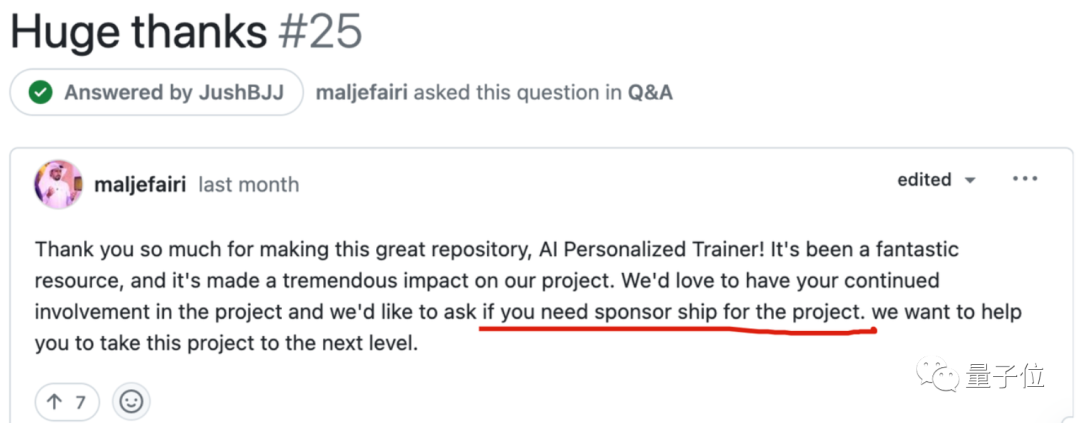This screenshot has width=1080, height=423.
Task: Click the green checkmark answered icon
Action: pyautogui.click(x=41, y=93)
